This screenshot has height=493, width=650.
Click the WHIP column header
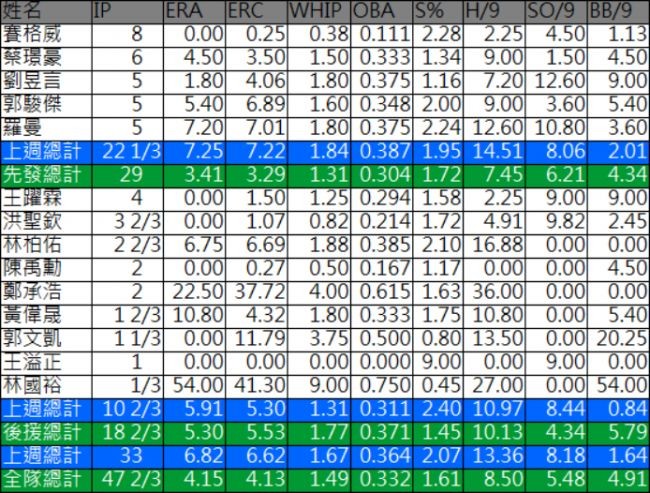tap(318, 11)
